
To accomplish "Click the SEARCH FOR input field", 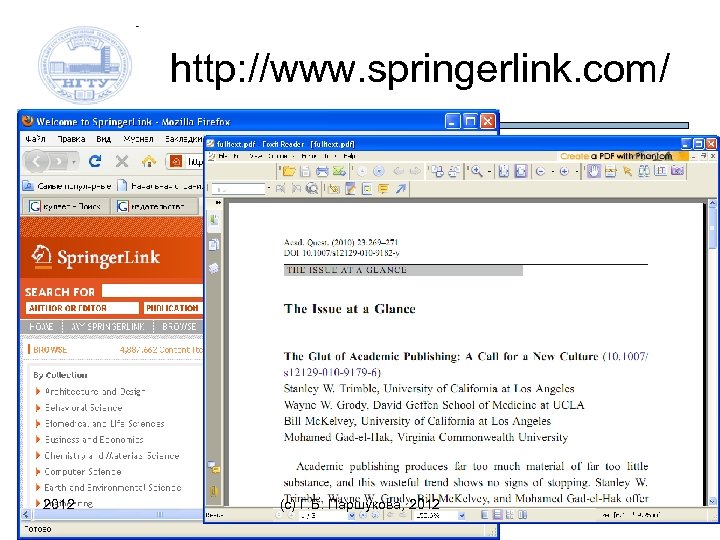I will click(x=152, y=291).
